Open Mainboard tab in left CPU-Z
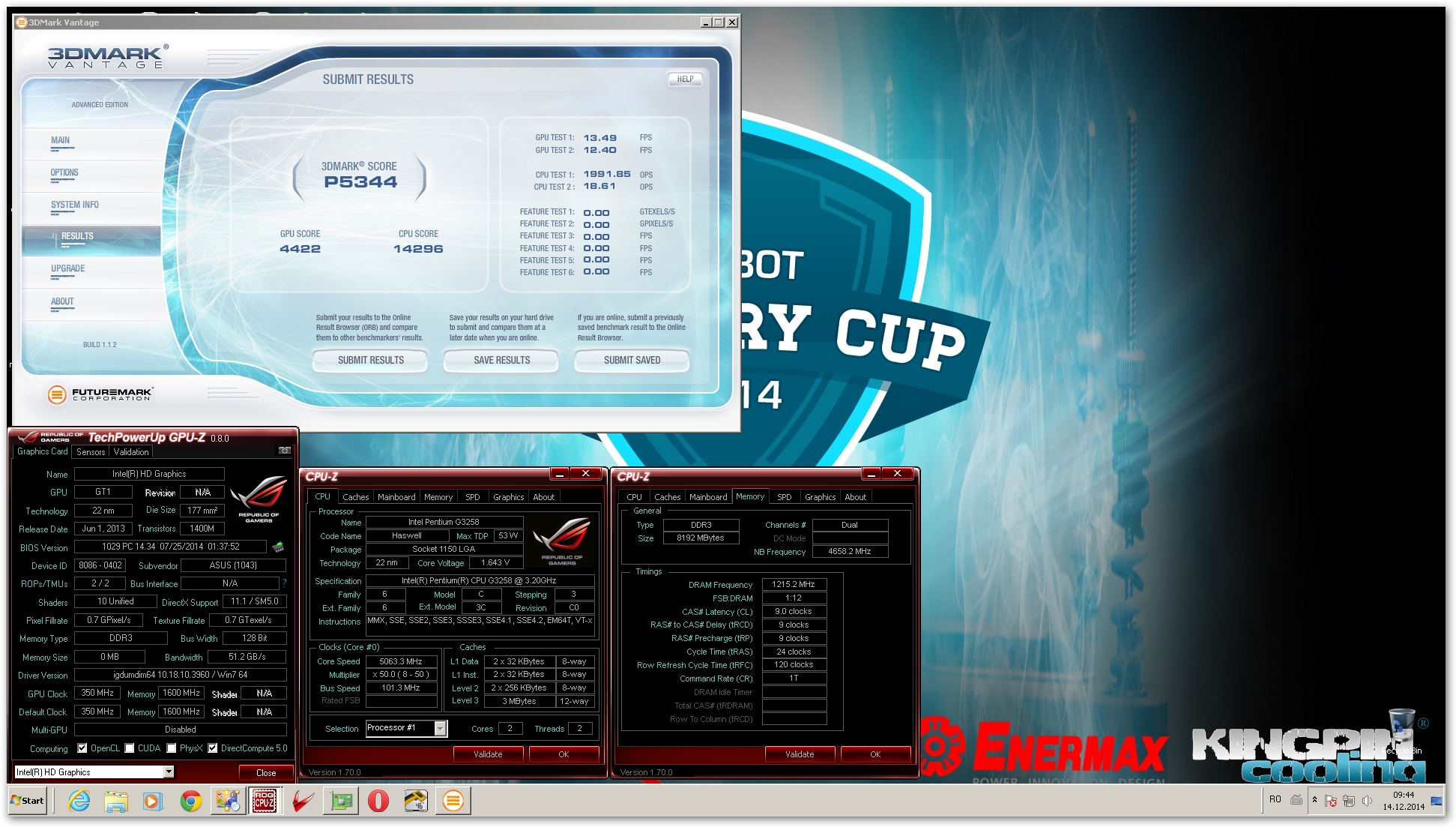The height and width of the screenshot is (827, 1456). click(x=396, y=497)
